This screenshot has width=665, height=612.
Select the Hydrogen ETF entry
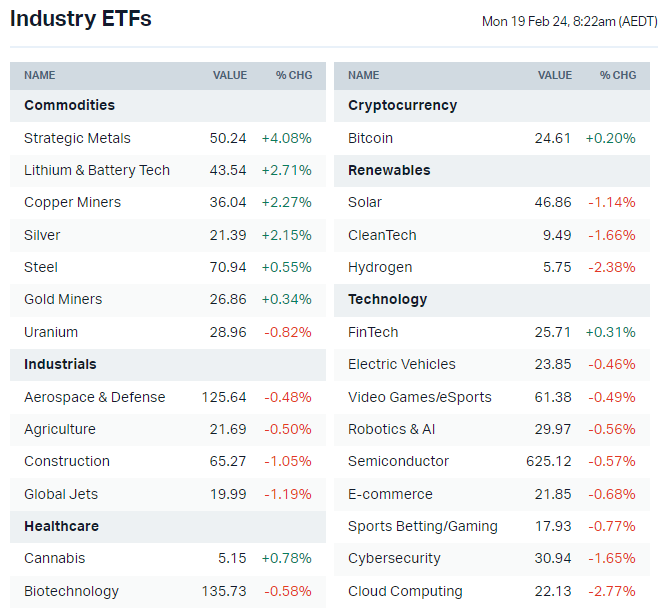click(380, 267)
